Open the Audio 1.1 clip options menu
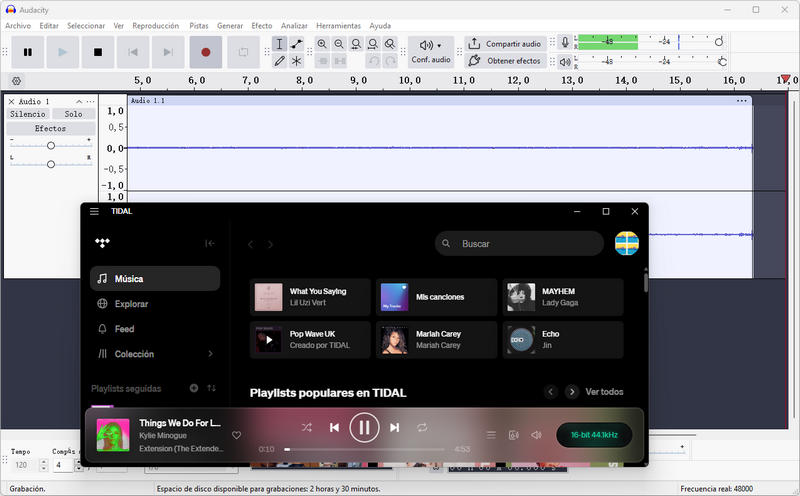This screenshot has height=496, width=800. (x=741, y=101)
